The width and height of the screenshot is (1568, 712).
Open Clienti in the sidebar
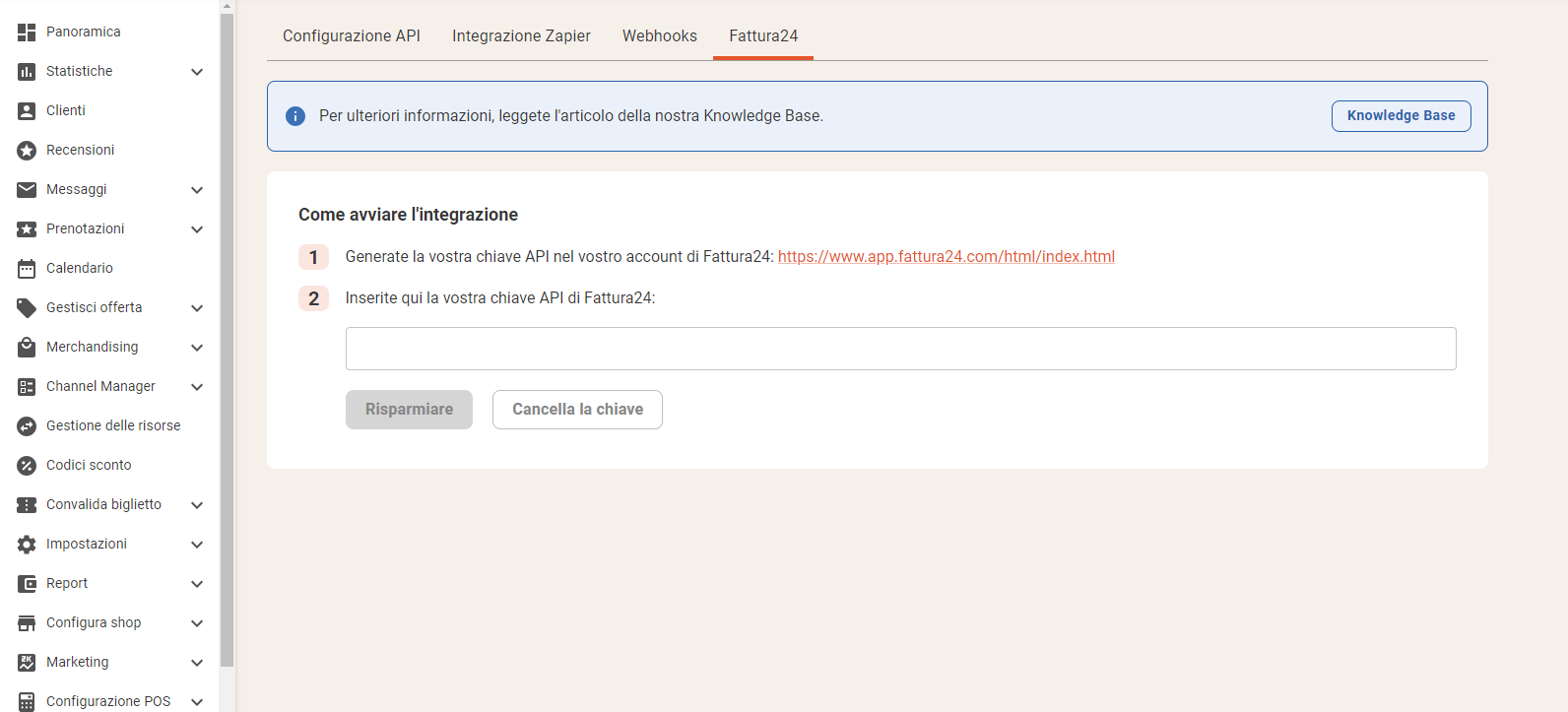pyautogui.click(x=66, y=111)
